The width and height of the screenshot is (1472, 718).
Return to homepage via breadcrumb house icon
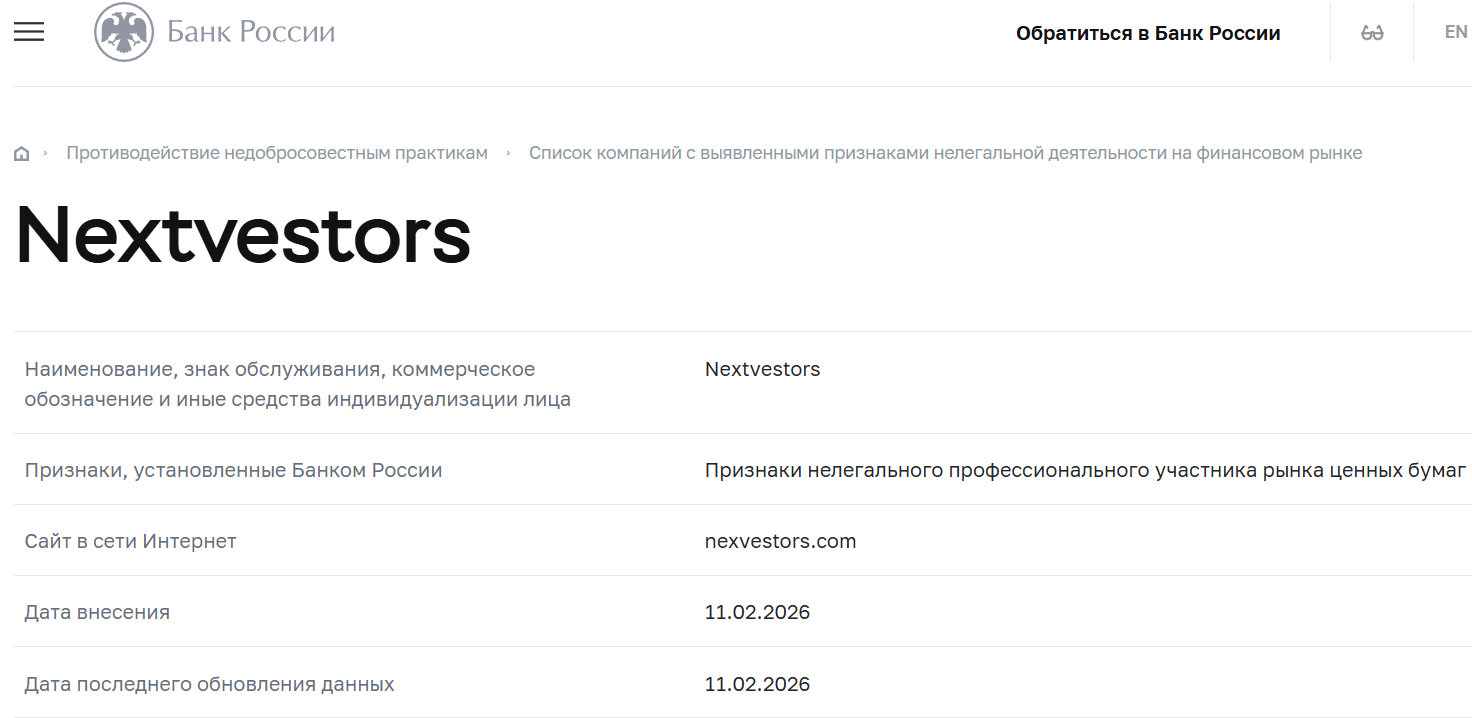(x=21, y=152)
